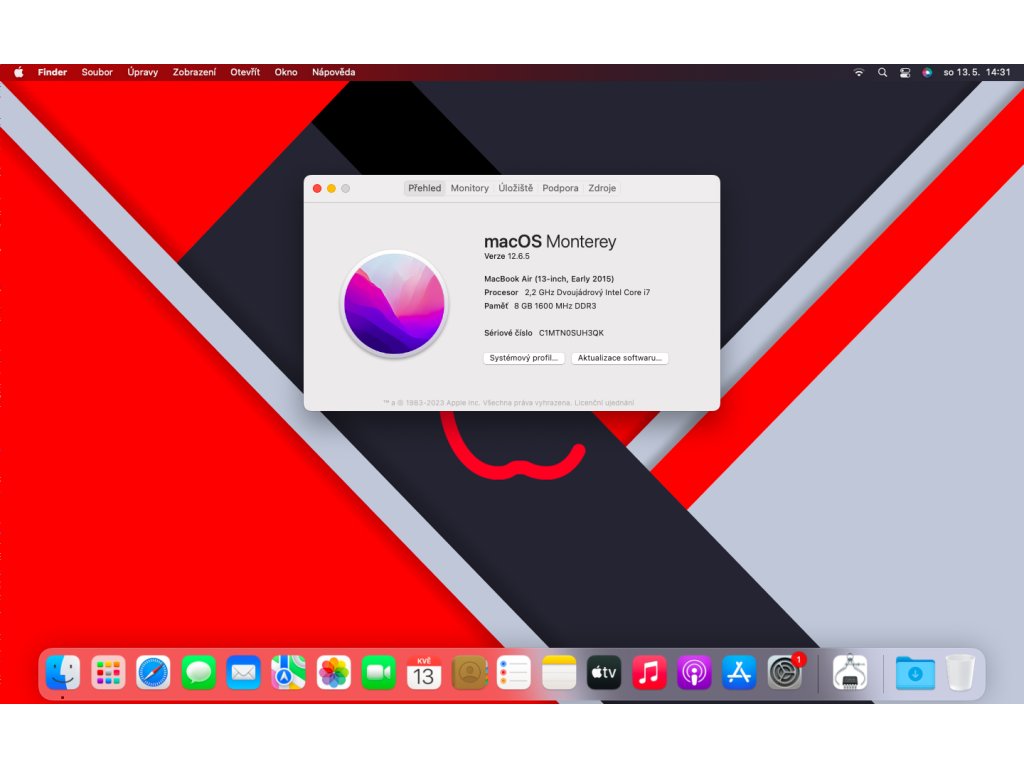The image size is (1024, 768).
Task: Open Spotlight search in menu bar
Action: (x=882, y=72)
